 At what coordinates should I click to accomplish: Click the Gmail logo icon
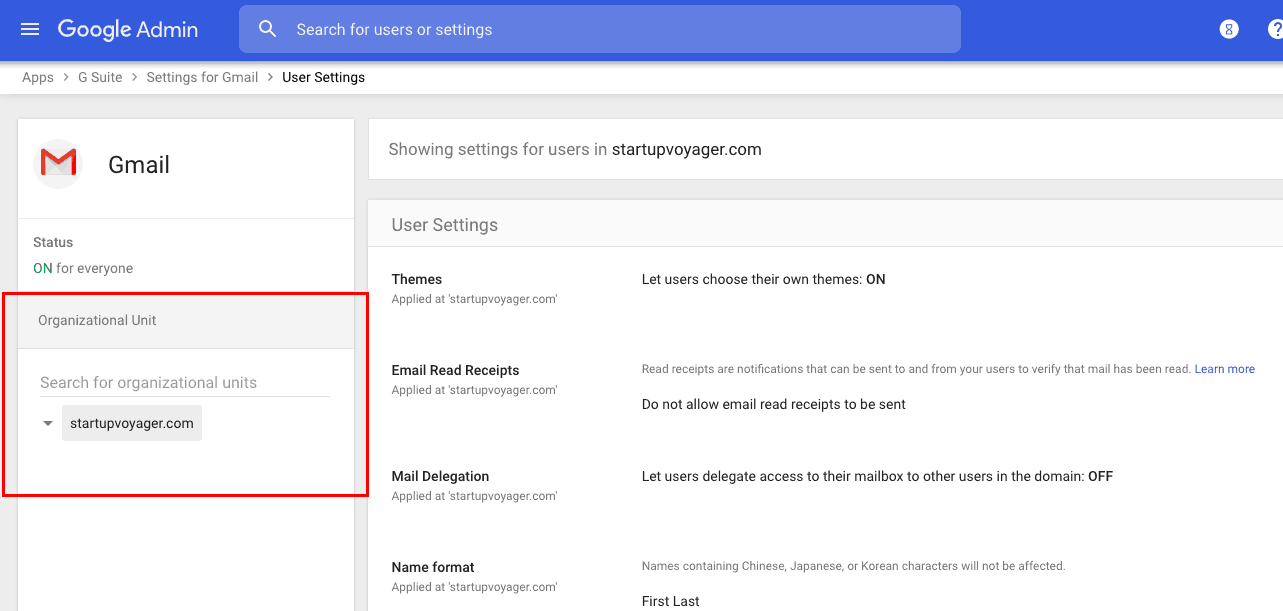(58, 164)
